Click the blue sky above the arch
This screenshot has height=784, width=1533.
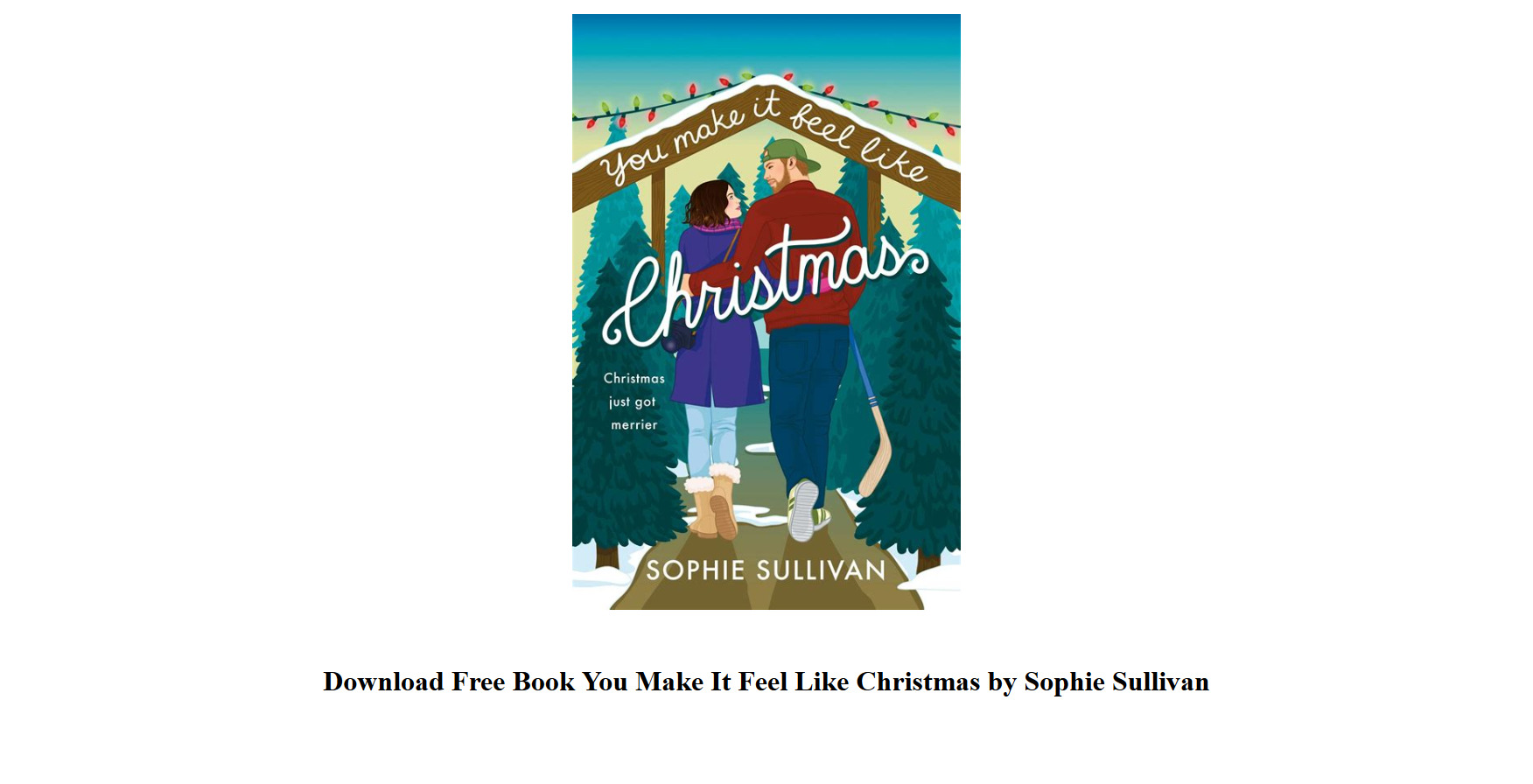click(766, 39)
